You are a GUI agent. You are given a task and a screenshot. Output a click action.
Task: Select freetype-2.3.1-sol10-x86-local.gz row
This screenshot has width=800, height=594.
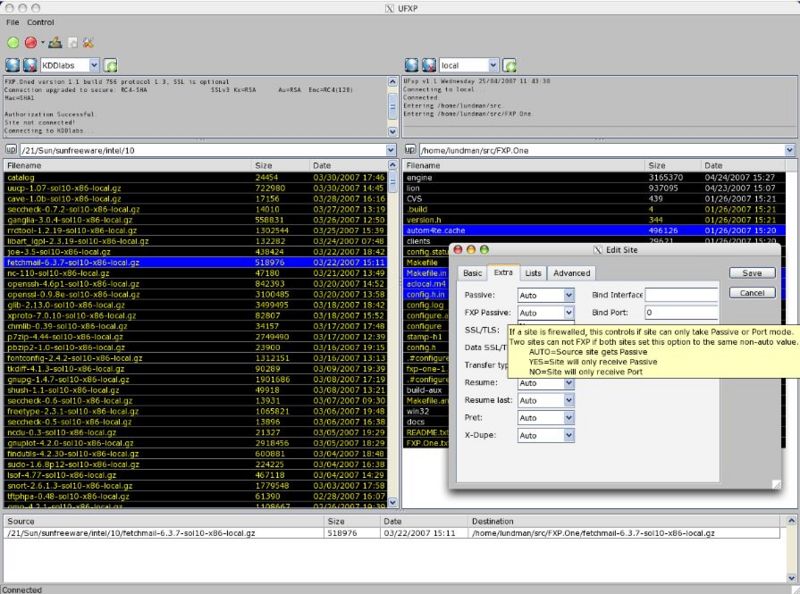[195, 411]
